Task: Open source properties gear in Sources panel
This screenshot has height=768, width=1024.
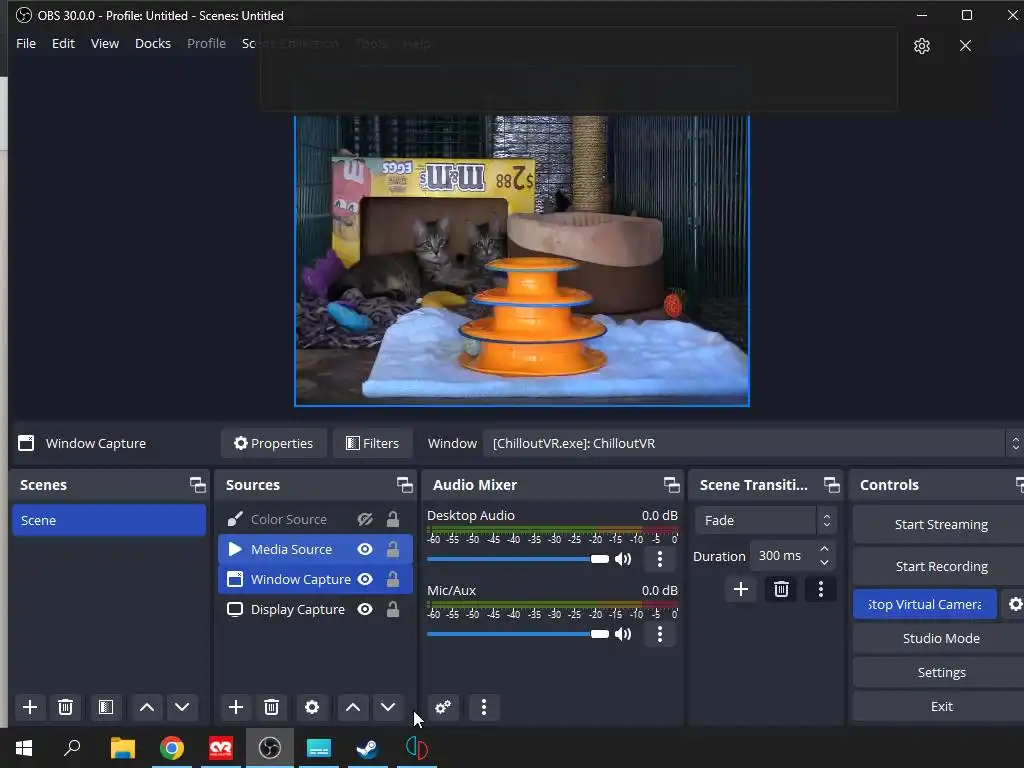Action: [x=312, y=707]
